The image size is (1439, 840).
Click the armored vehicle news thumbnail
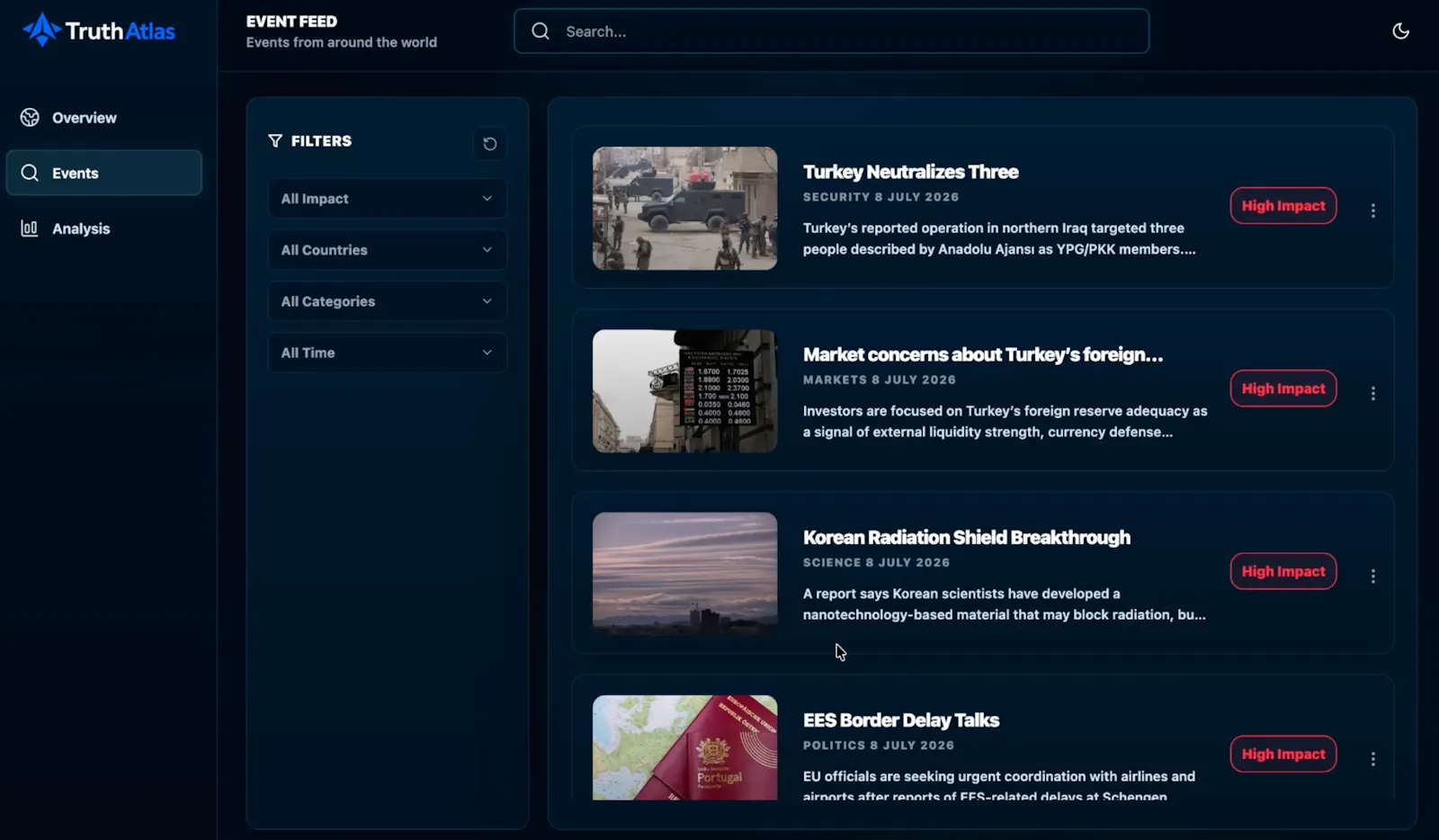point(684,209)
